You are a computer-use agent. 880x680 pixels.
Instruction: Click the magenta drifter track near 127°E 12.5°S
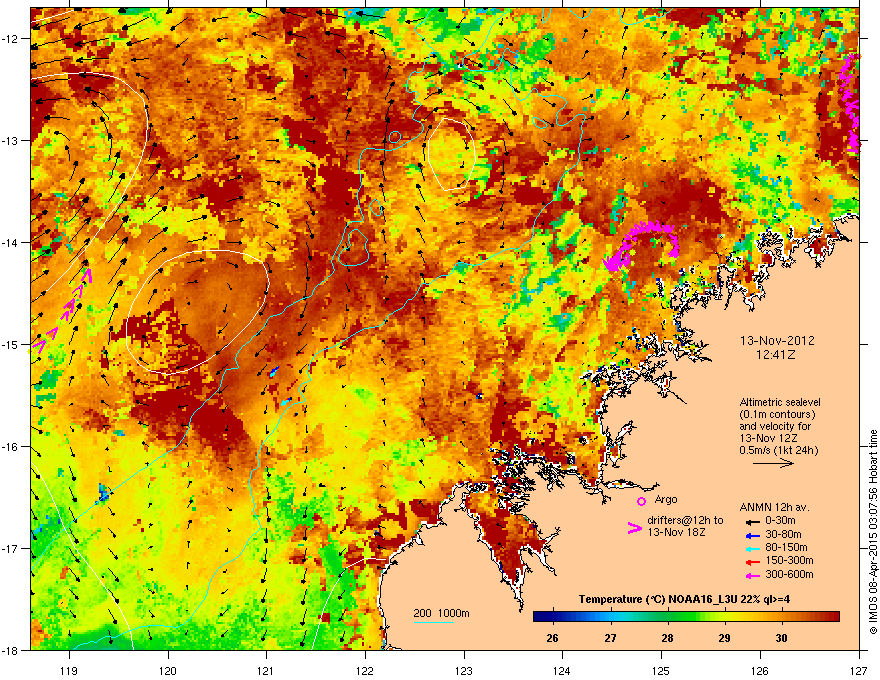coord(849,103)
